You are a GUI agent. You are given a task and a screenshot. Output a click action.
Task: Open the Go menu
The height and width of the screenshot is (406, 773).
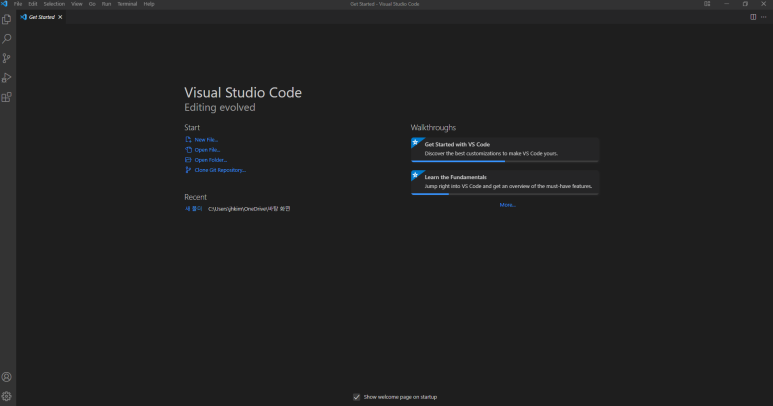[x=92, y=4]
